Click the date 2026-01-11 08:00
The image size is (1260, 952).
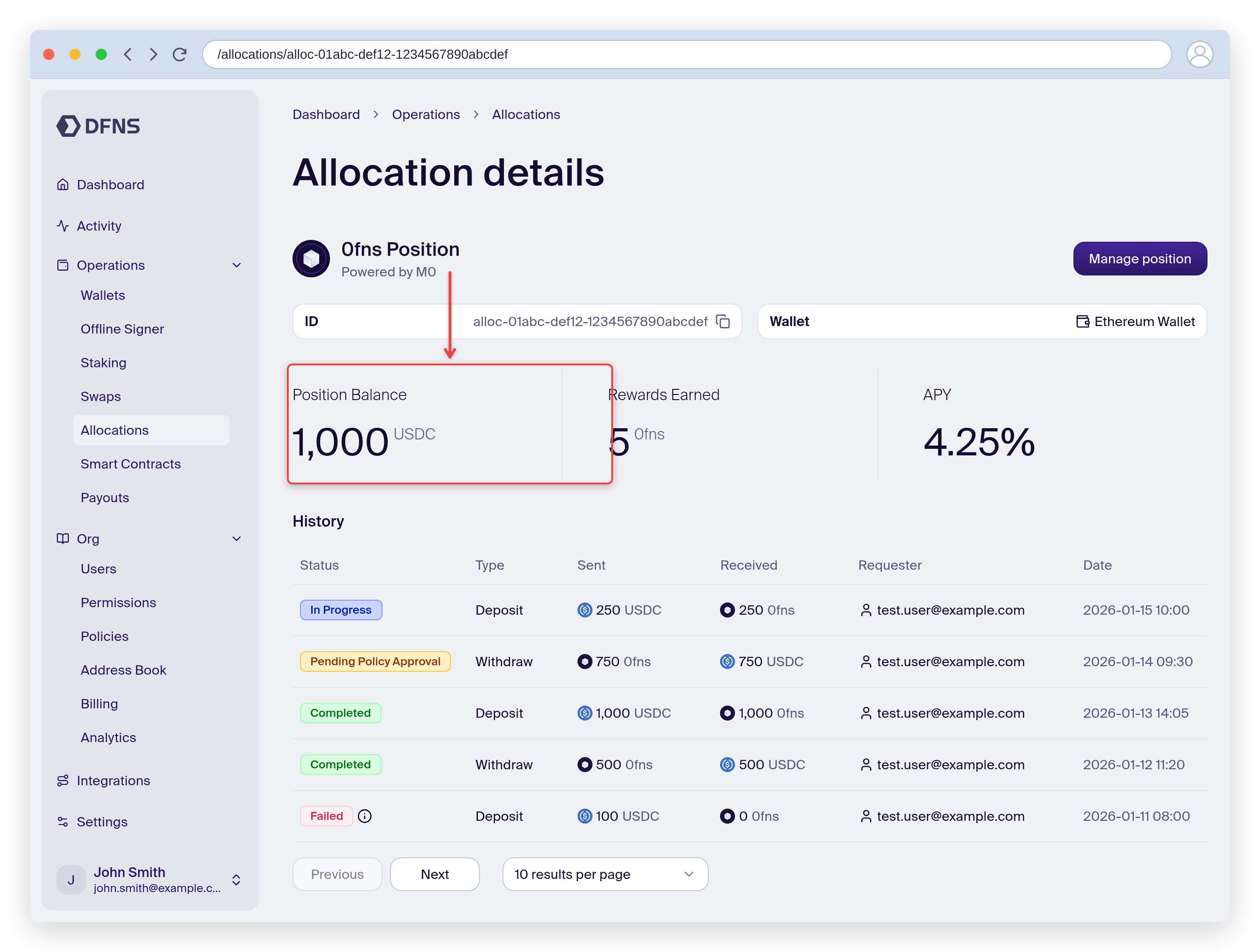point(1136,816)
